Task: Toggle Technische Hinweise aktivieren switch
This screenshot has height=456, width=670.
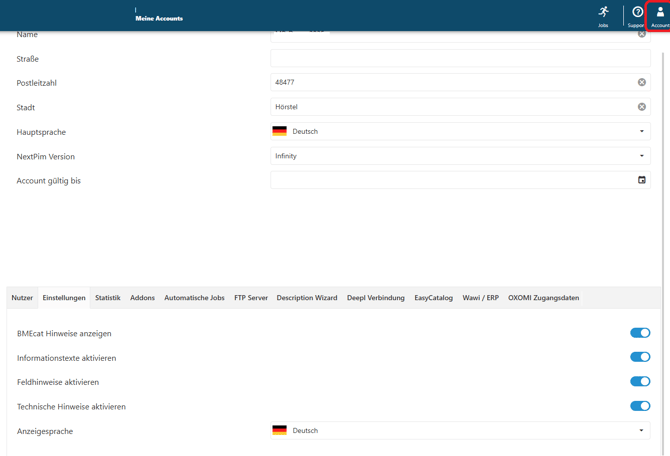Action: 640,406
